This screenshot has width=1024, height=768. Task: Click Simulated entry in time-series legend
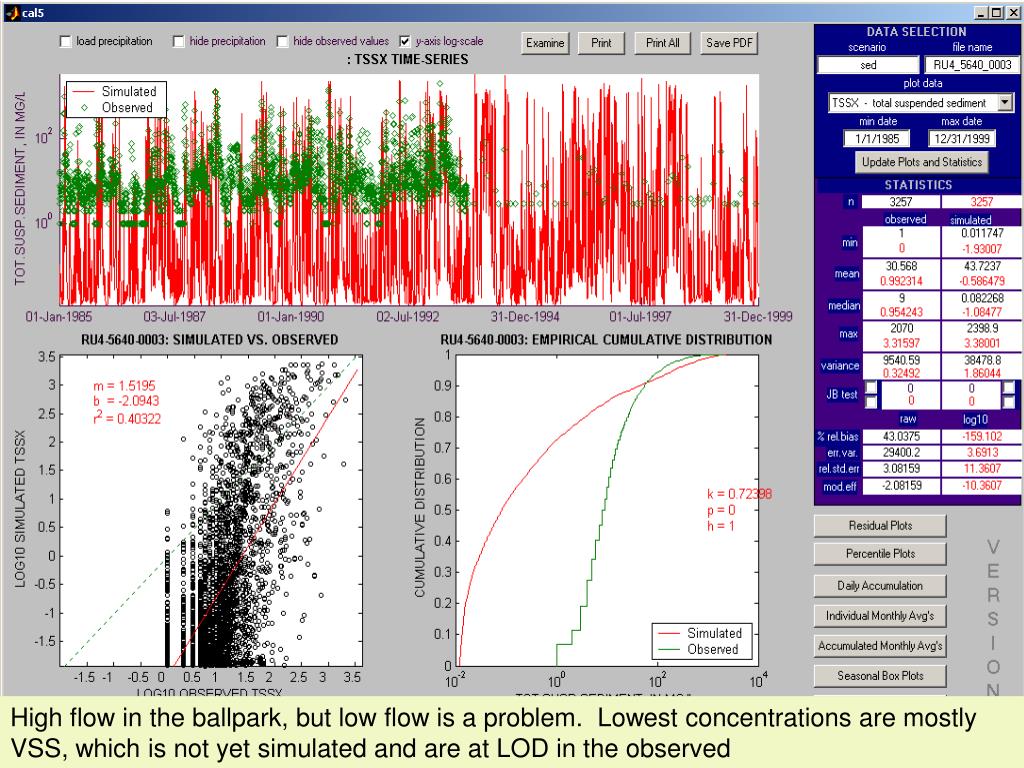[129, 91]
